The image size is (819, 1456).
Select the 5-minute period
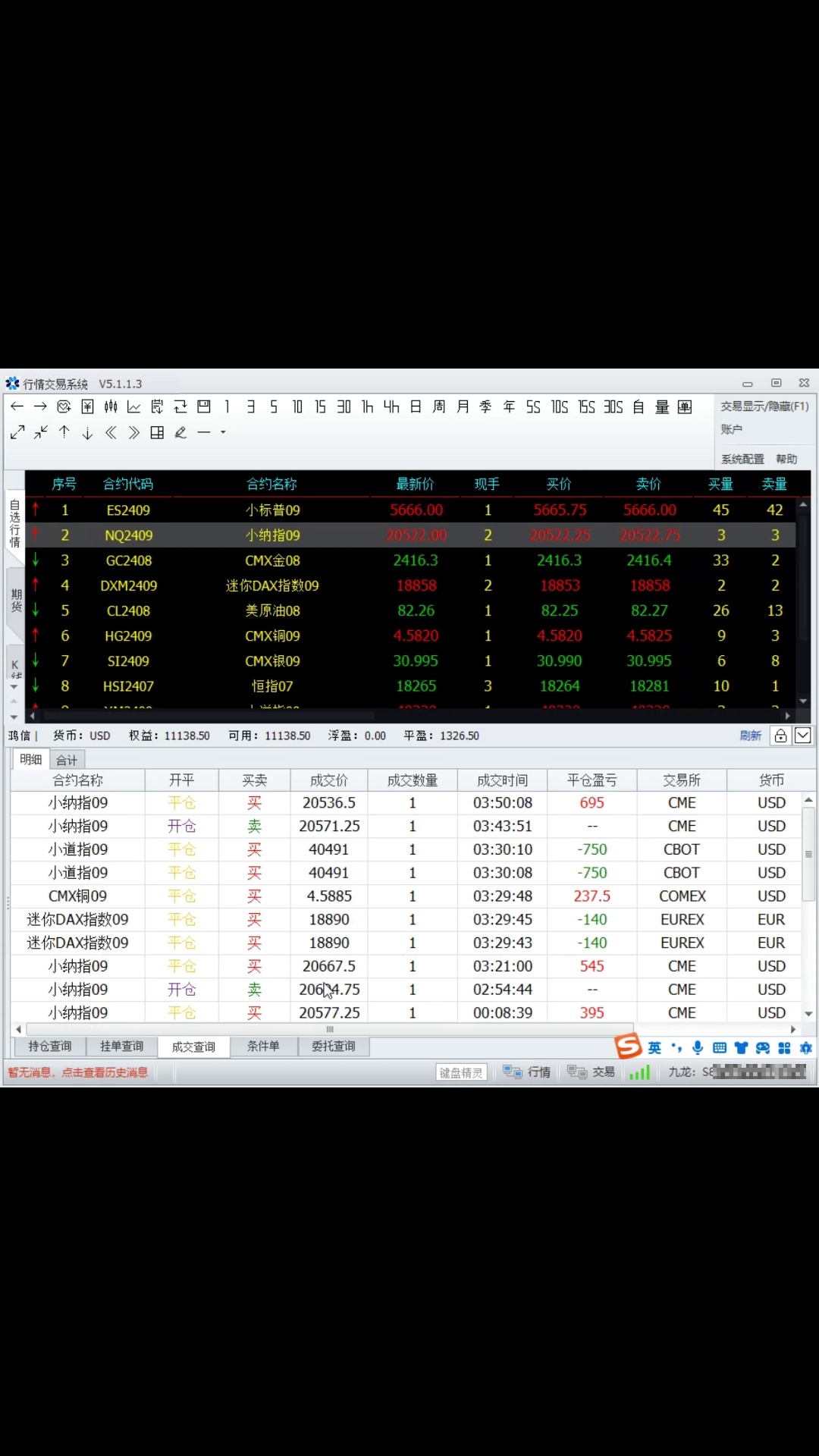tap(274, 406)
